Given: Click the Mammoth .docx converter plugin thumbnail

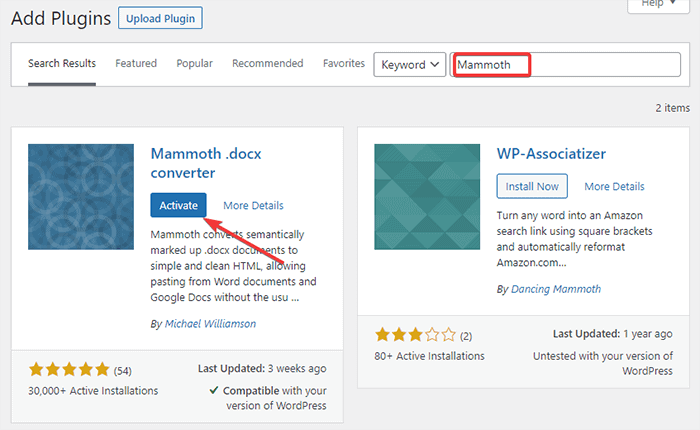Looking at the screenshot, I should pyautogui.click(x=81, y=197).
